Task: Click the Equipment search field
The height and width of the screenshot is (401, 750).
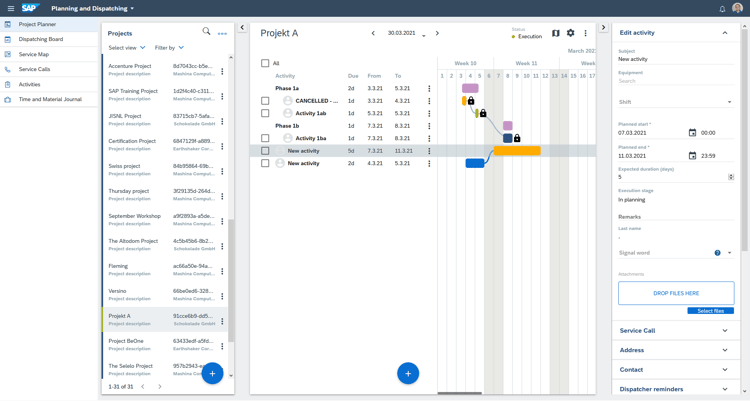Action: point(675,81)
